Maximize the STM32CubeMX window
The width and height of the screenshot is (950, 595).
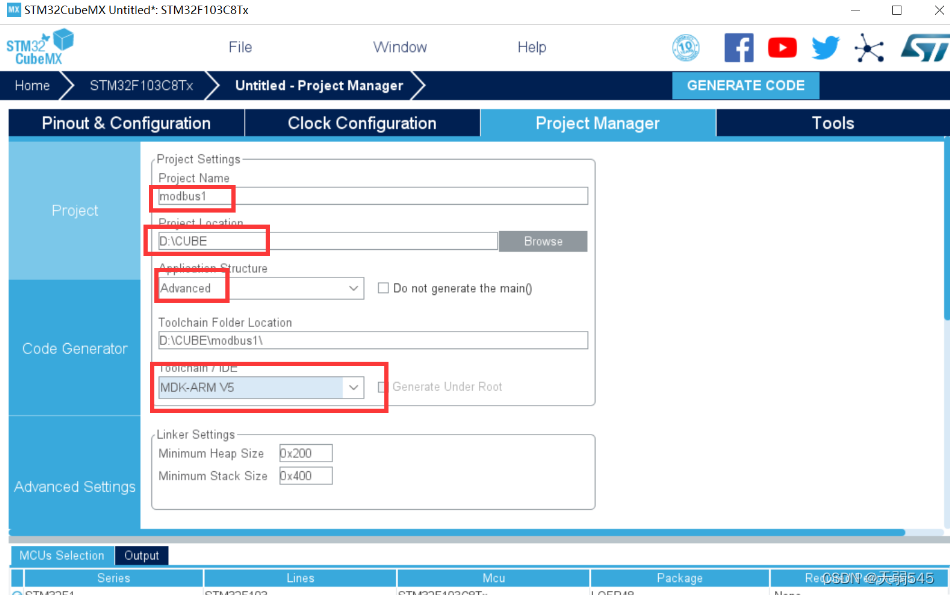point(897,10)
